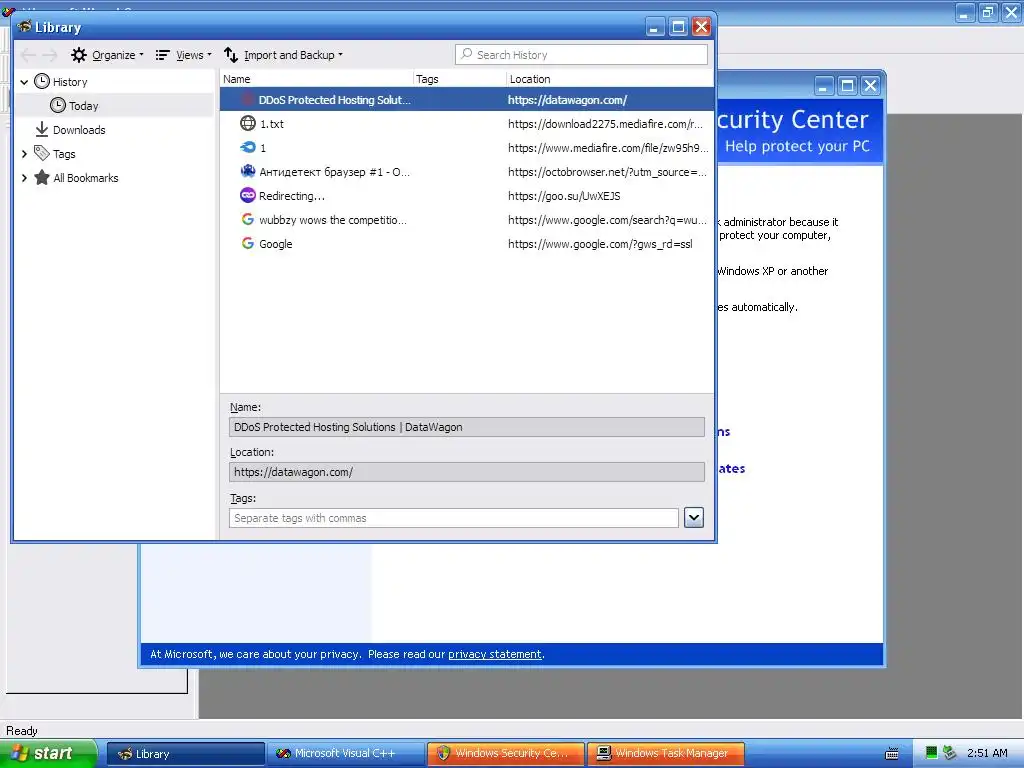Switch to Windows Task Manager taskbar button
Viewport: 1024px width, 768px height.
click(x=666, y=754)
